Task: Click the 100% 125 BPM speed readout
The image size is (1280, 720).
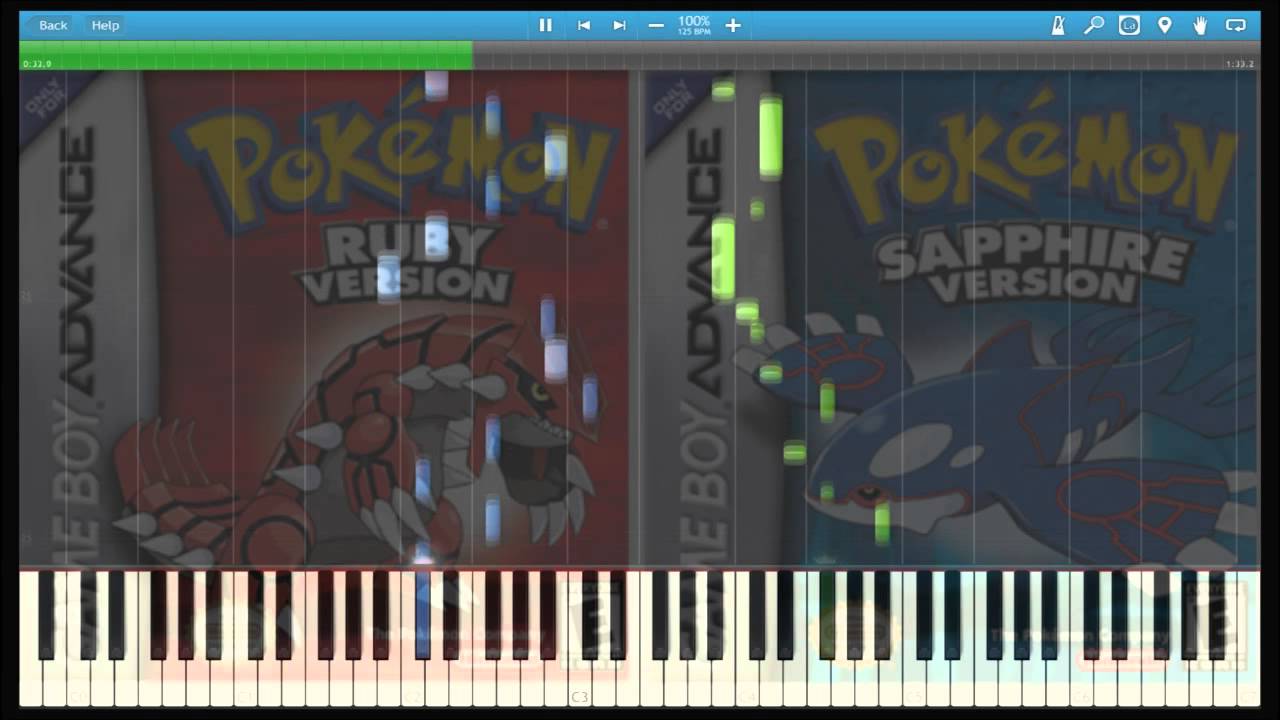Action: (694, 25)
